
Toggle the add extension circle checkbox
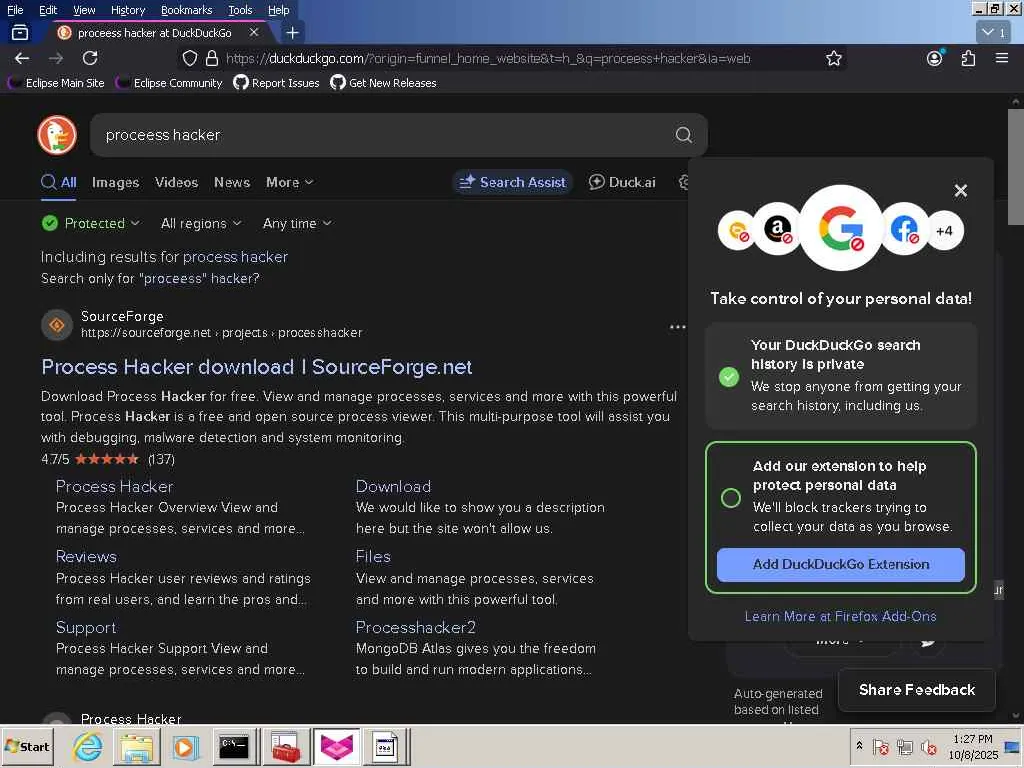click(x=731, y=498)
